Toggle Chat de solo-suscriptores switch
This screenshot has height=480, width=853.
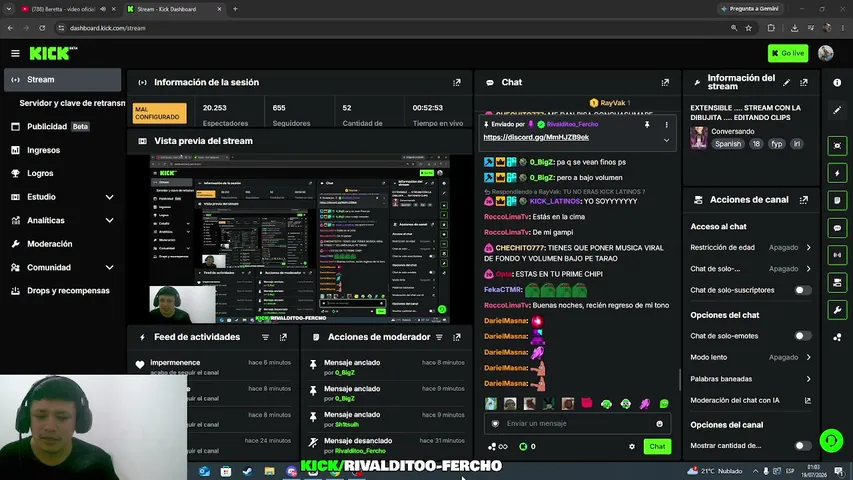(x=802, y=290)
